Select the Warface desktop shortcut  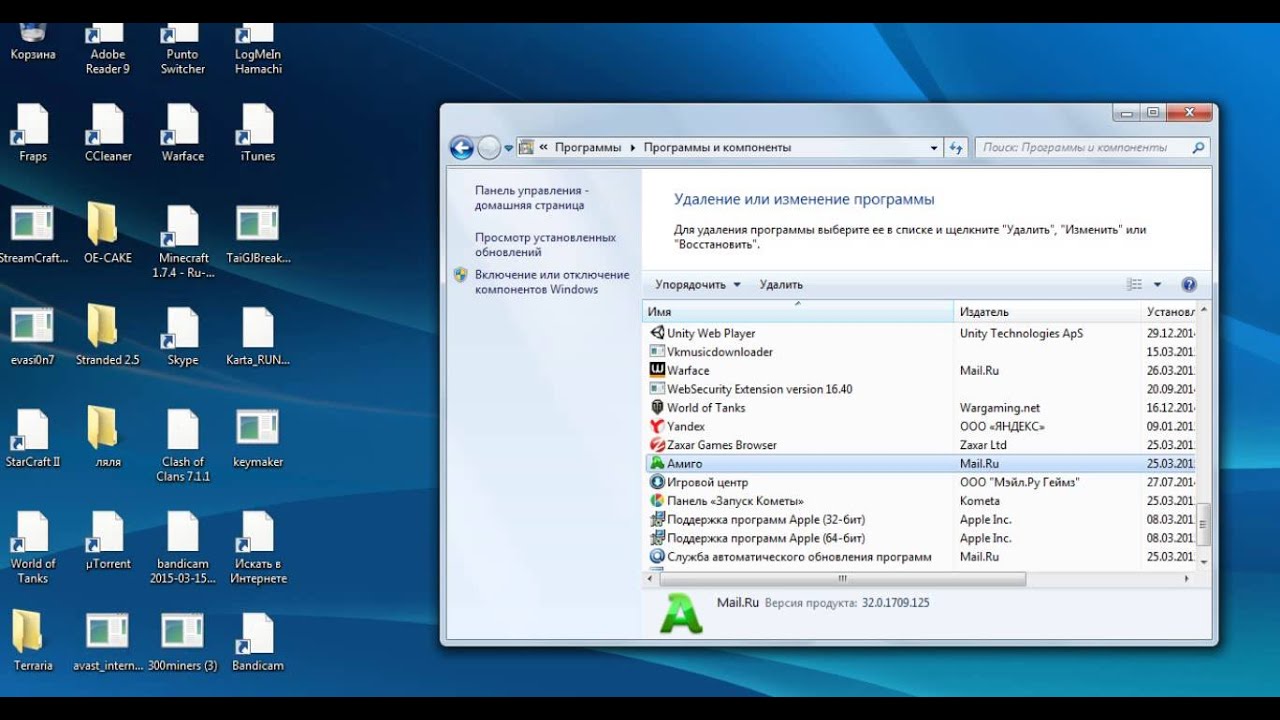coord(182,133)
